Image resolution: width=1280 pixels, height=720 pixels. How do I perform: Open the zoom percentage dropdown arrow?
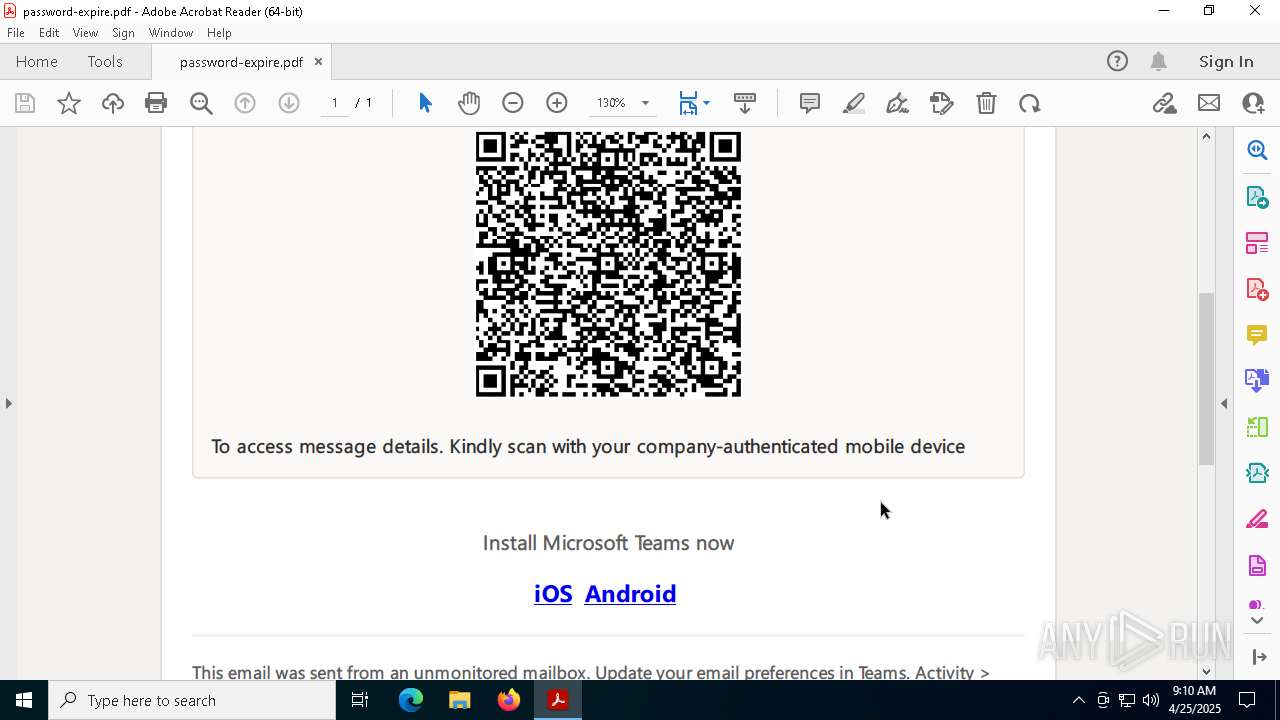645,103
